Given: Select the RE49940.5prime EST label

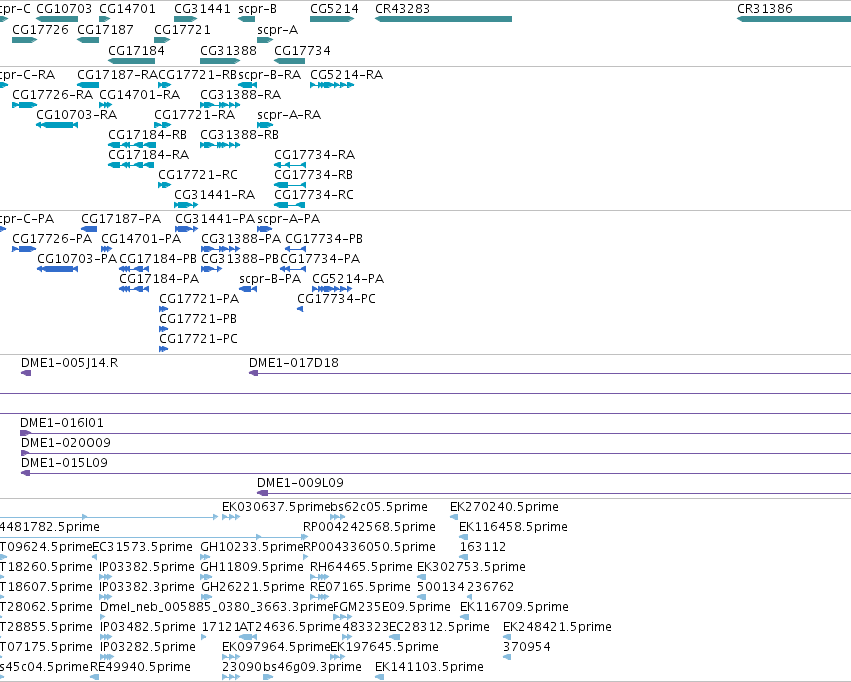Looking at the screenshot, I should coord(141,667).
